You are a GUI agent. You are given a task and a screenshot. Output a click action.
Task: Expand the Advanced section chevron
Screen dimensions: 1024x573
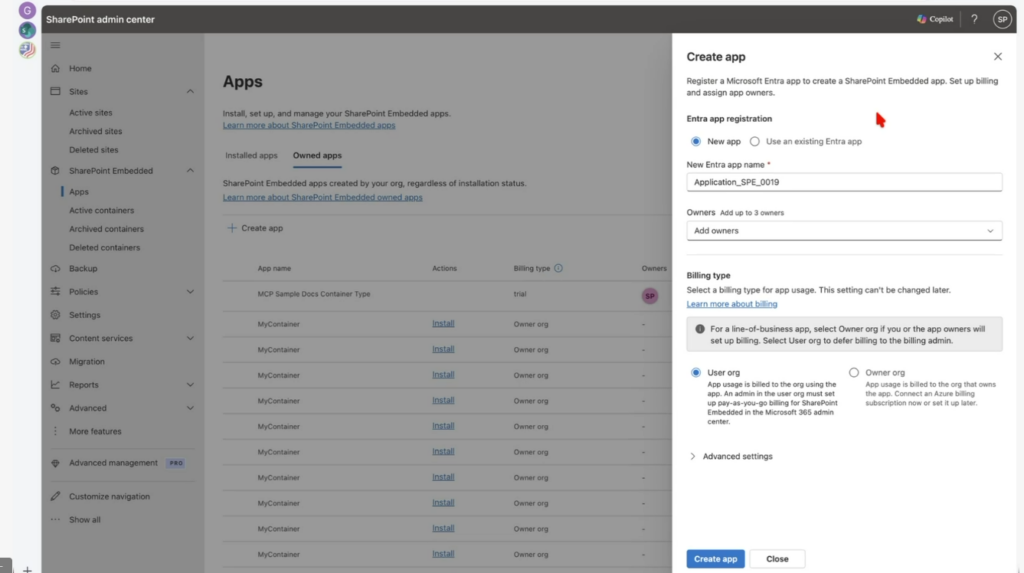point(190,408)
